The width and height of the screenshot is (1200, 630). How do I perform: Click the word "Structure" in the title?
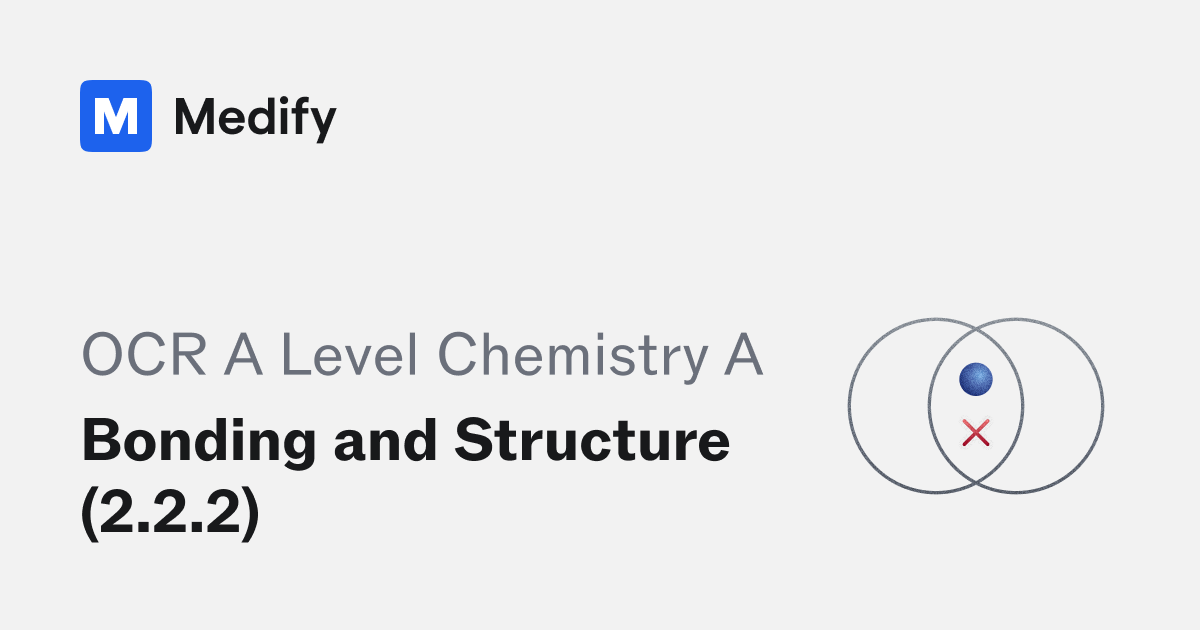pos(593,441)
